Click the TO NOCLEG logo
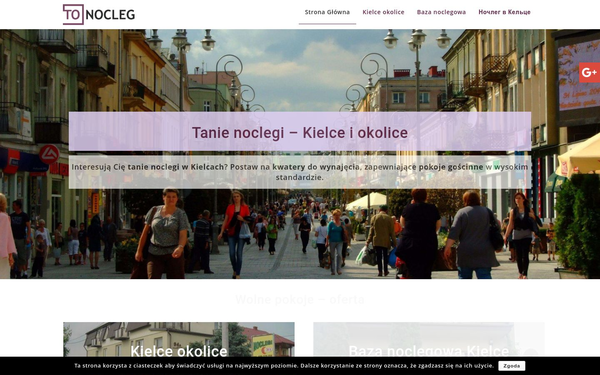 (99, 15)
